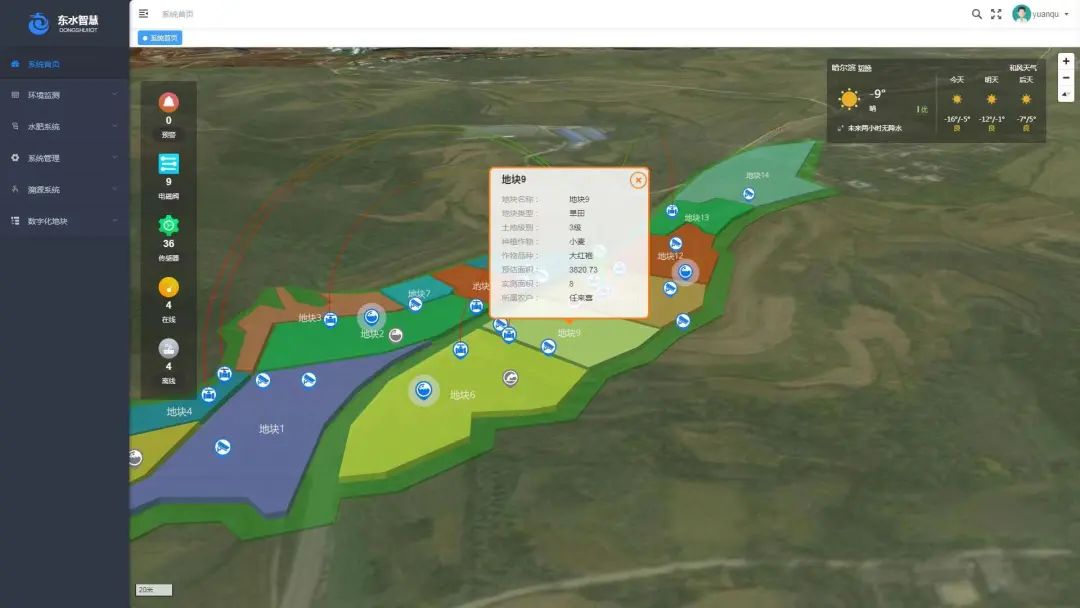Zoom out the map with minus button
This screenshot has width=1080, height=608.
(1066, 78)
